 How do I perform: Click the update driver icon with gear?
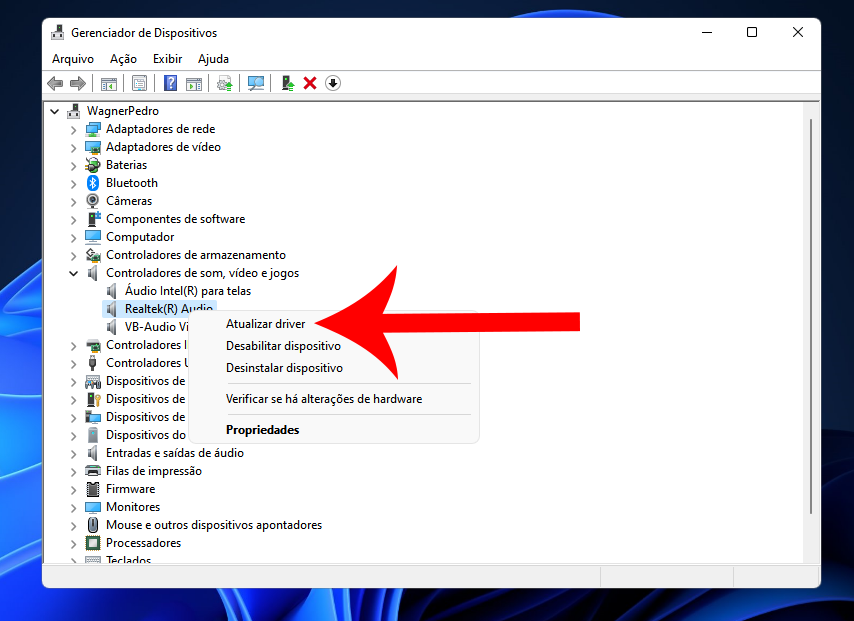(x=225, y=83)
